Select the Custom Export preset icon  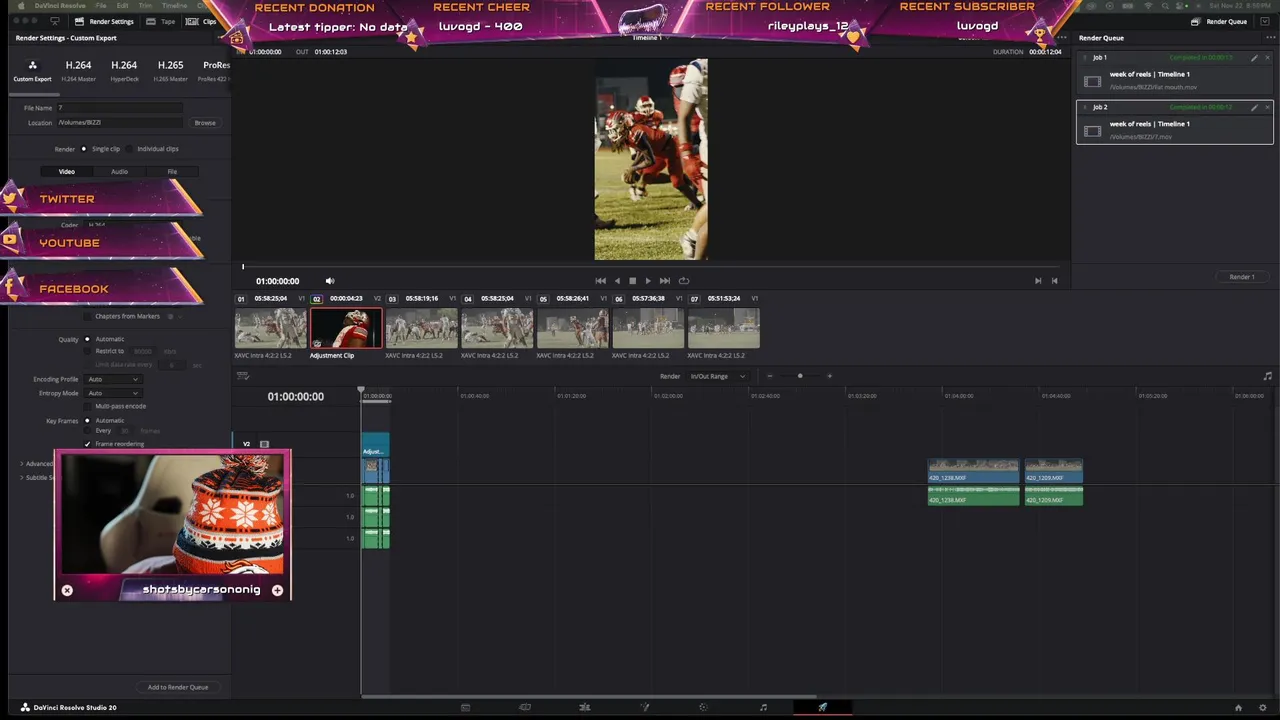pos(32,66)
